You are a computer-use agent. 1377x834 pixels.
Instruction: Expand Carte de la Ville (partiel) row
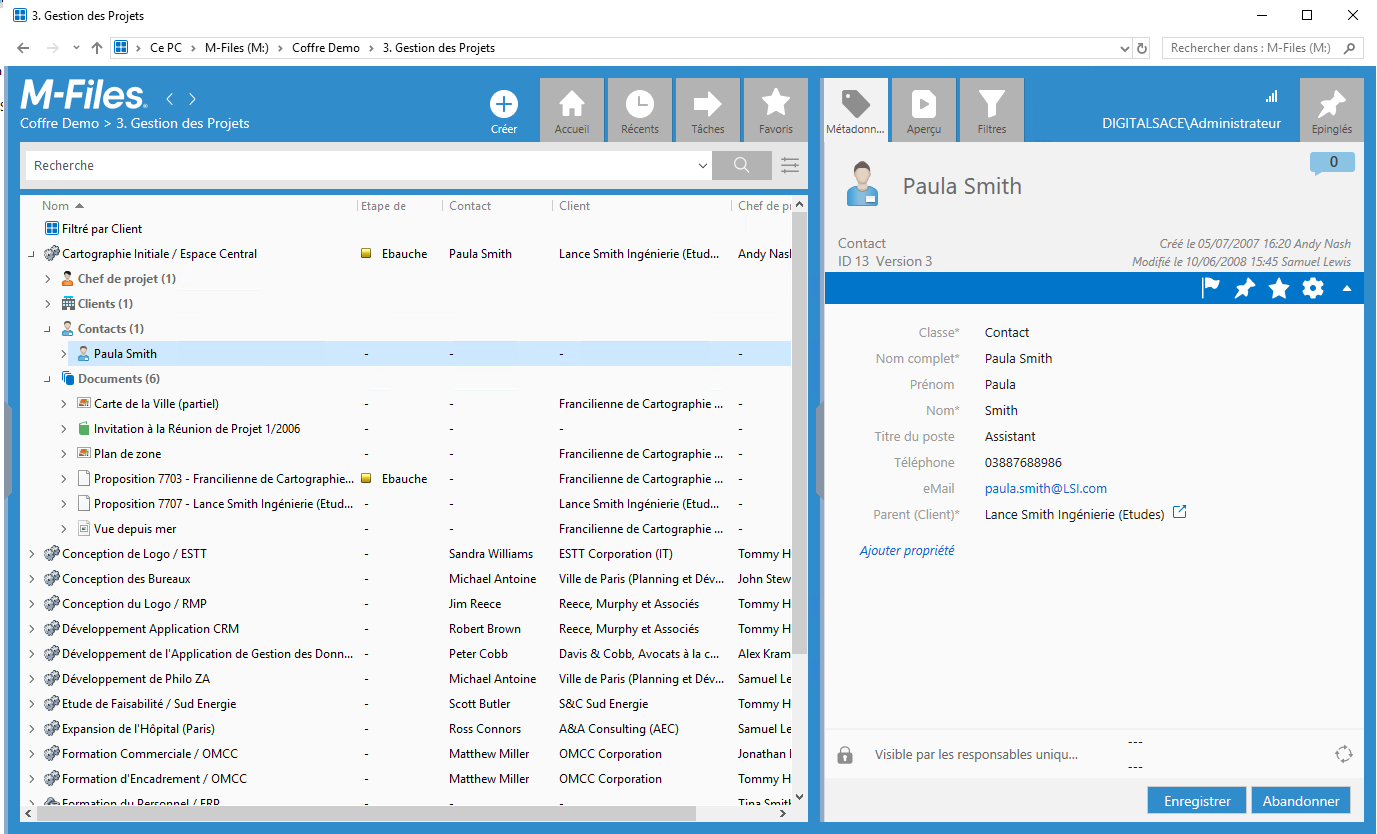click(63, 404)
